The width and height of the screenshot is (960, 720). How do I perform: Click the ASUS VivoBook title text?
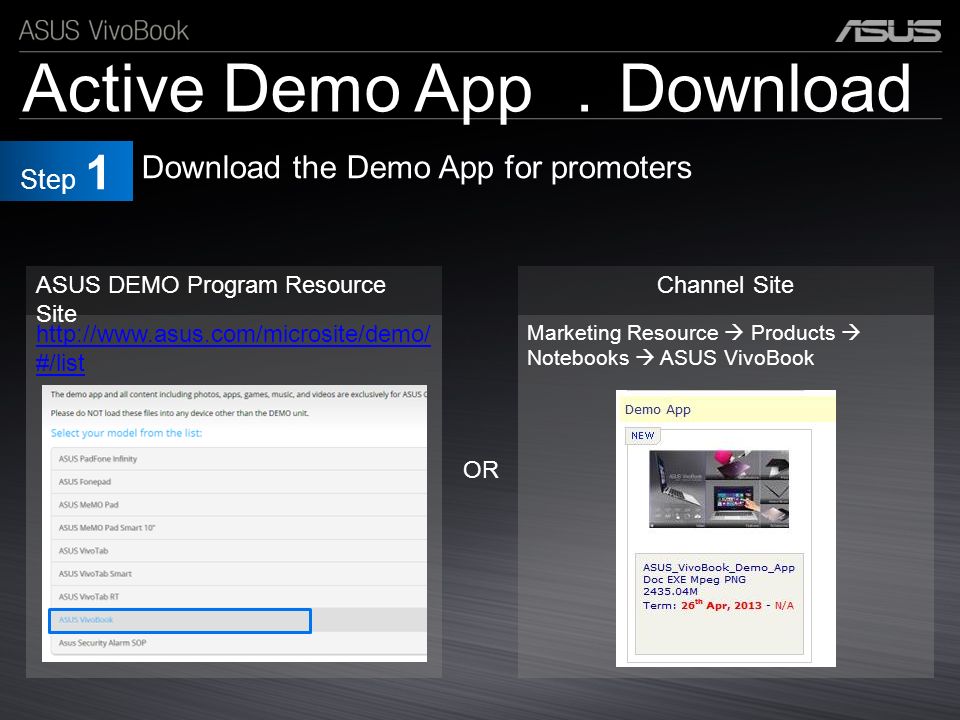pyautogui.click(x=103, y=31)
